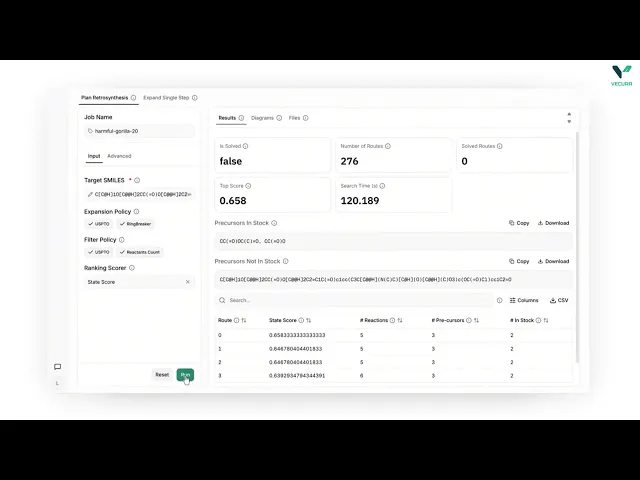Sort by the # Reactions column
This screenshot has width=640, height=480.
(400, 320)
